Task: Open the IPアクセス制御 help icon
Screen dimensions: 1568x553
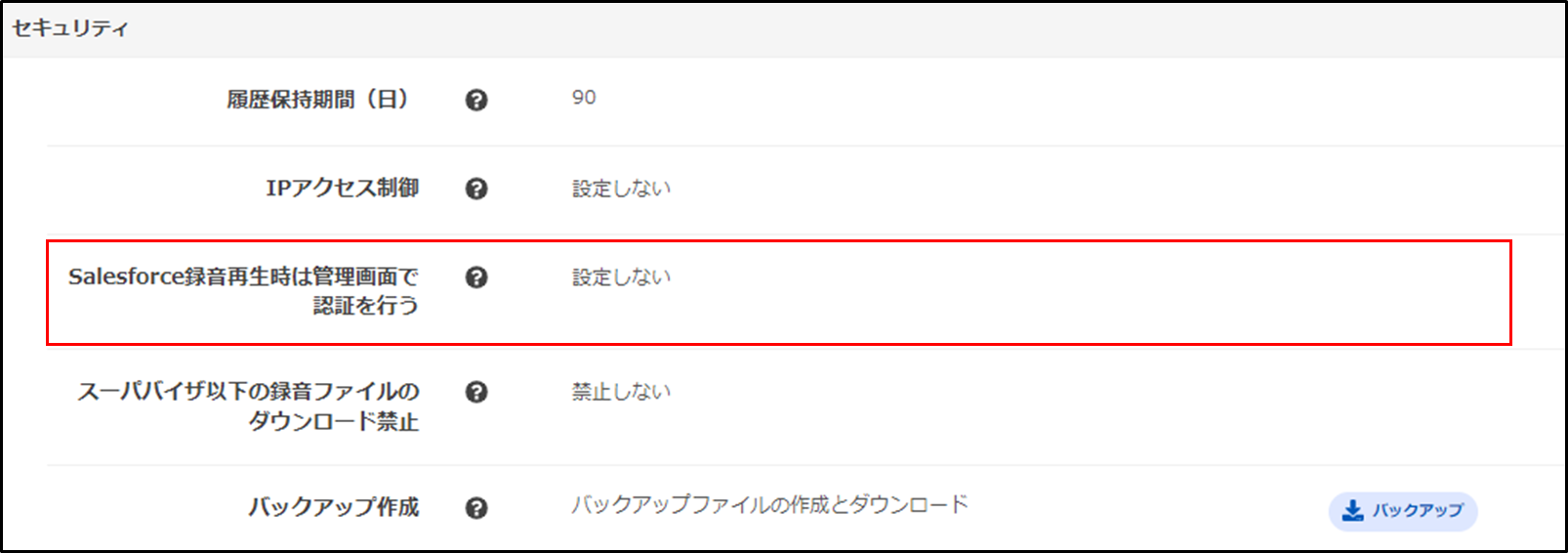Action: tap(476, 189)
